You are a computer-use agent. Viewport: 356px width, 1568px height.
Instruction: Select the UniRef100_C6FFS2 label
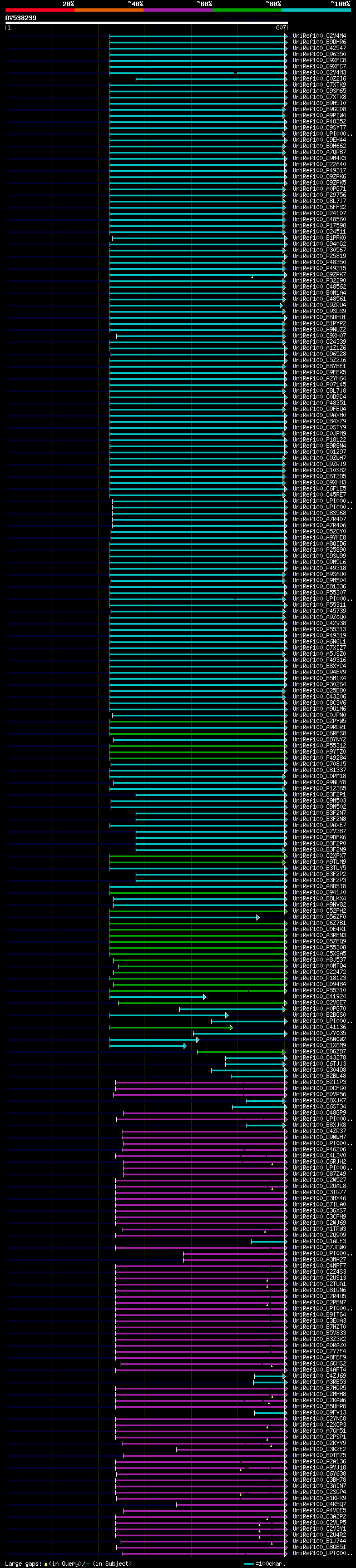(x=319, y=207)
